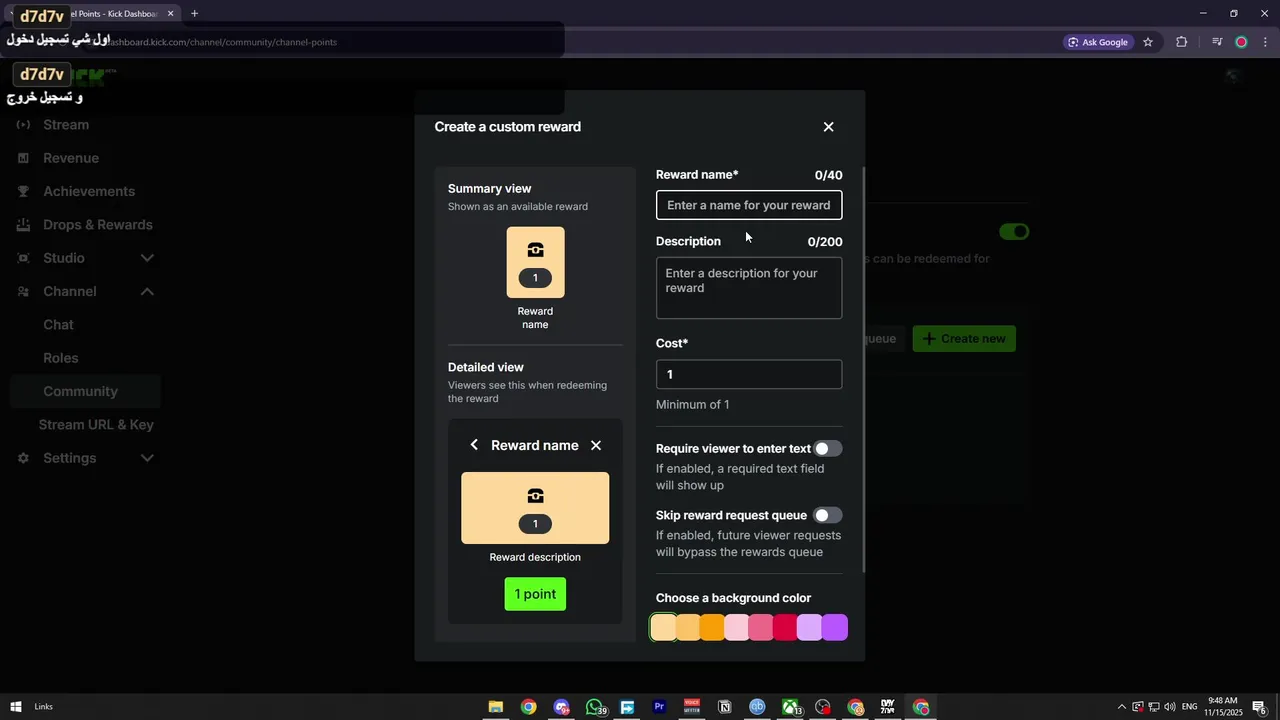Viewport: 1280px width, 720px height.
Task: Expand the Studio section chevron
Action: (147, 258)
